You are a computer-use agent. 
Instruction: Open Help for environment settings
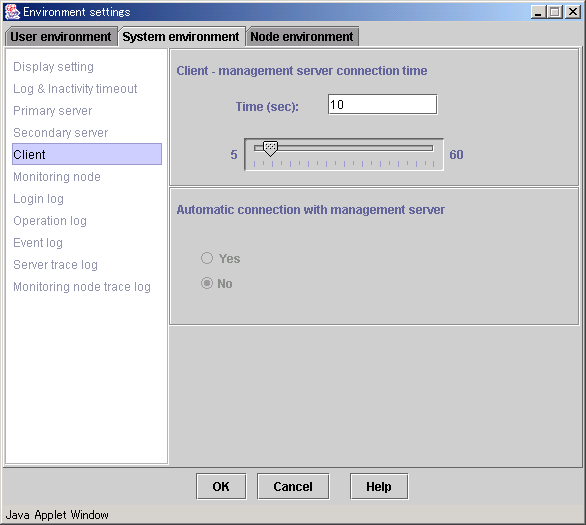tap(379, 487)
